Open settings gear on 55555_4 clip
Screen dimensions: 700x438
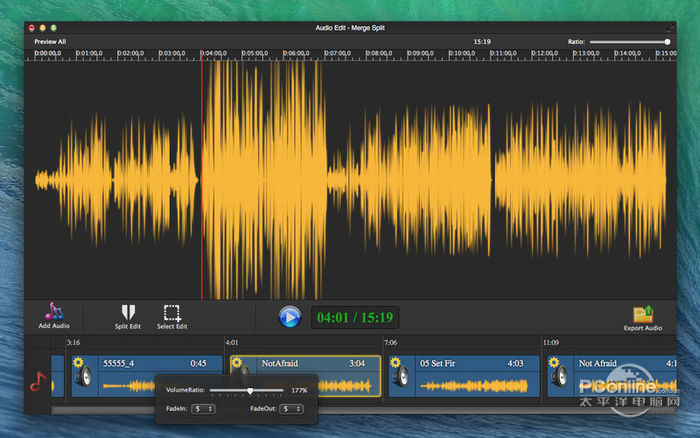click(78, 362)
